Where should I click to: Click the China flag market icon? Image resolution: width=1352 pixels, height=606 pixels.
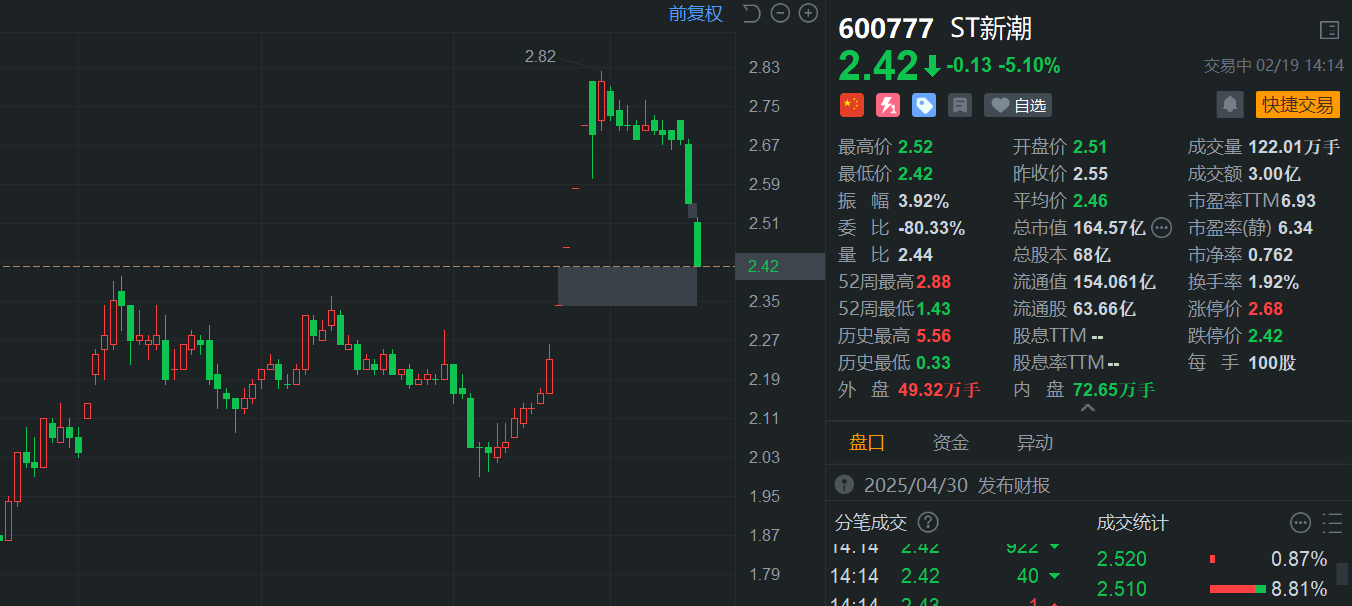coord(851,105)
